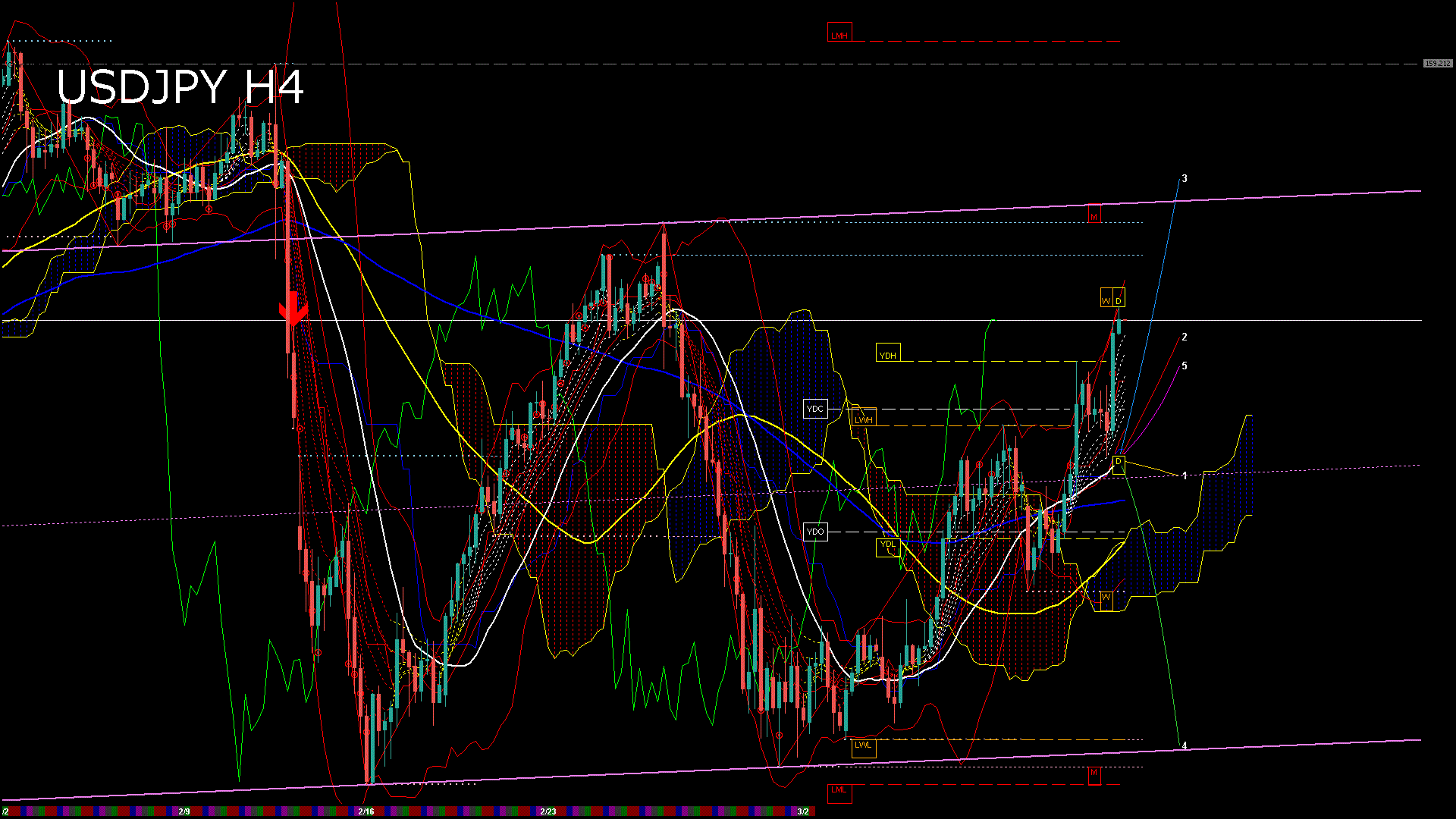
Task: Select the YDO yesterday-open label box
Action: point(816,532)
